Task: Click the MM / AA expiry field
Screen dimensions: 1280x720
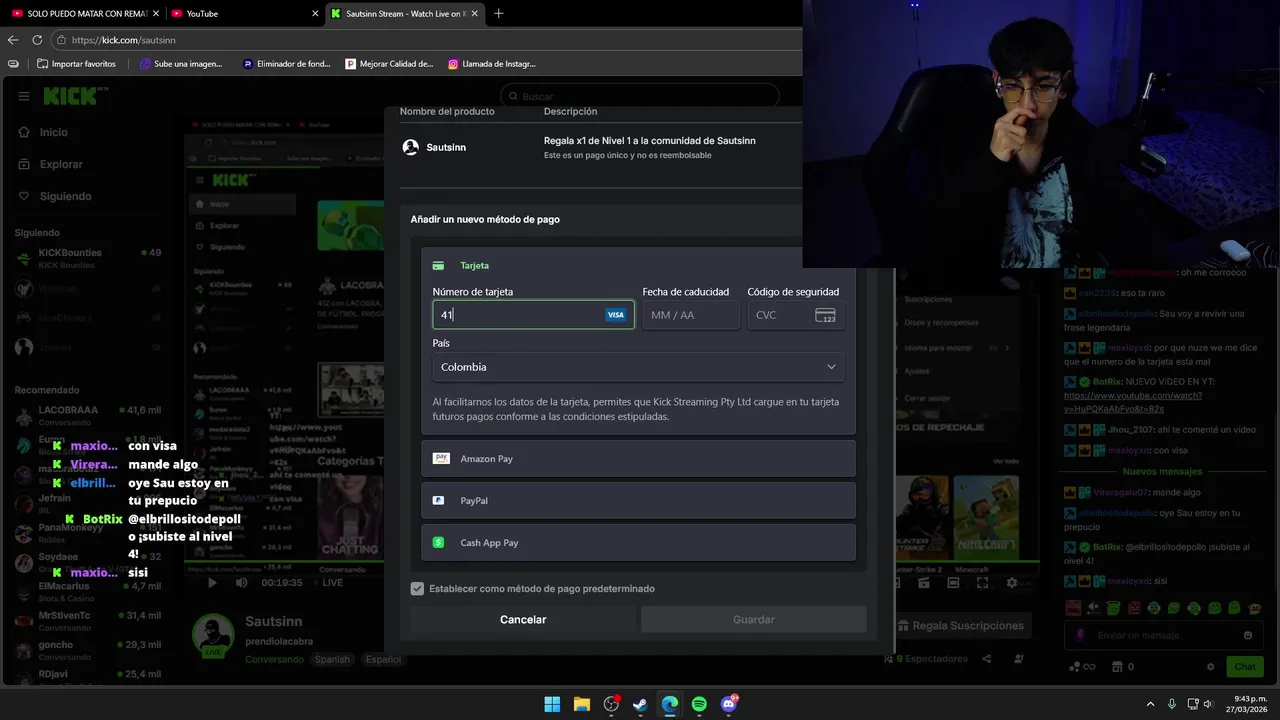Action: 690,315
